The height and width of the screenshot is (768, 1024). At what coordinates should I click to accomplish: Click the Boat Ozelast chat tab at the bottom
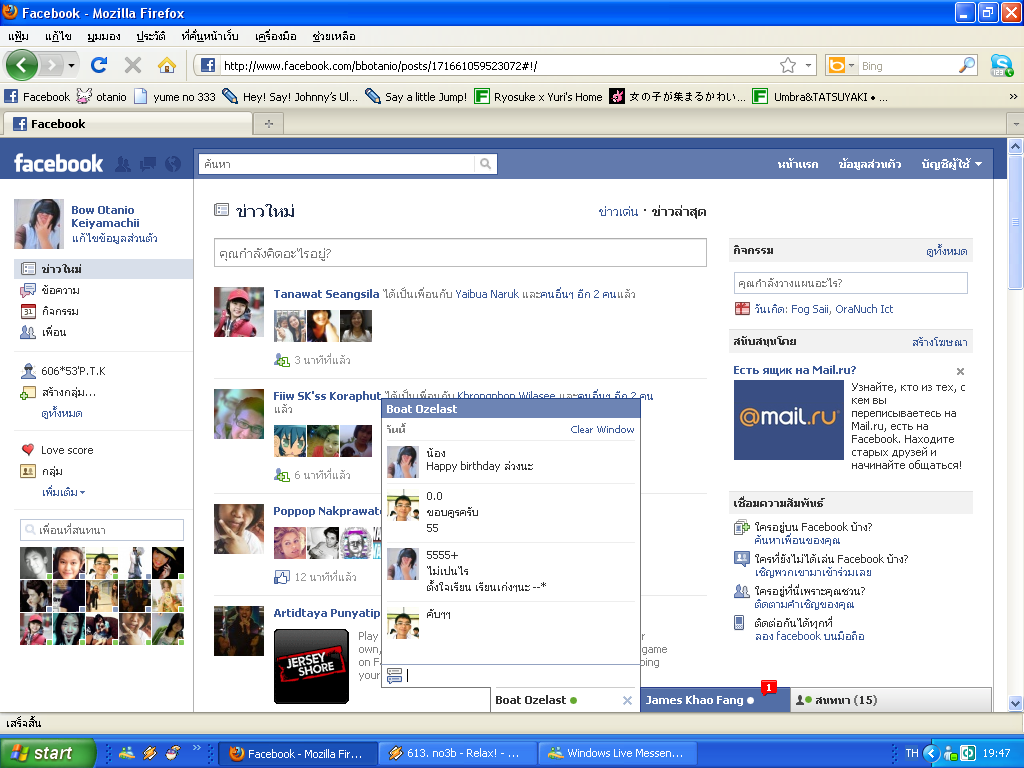(565, 700)
